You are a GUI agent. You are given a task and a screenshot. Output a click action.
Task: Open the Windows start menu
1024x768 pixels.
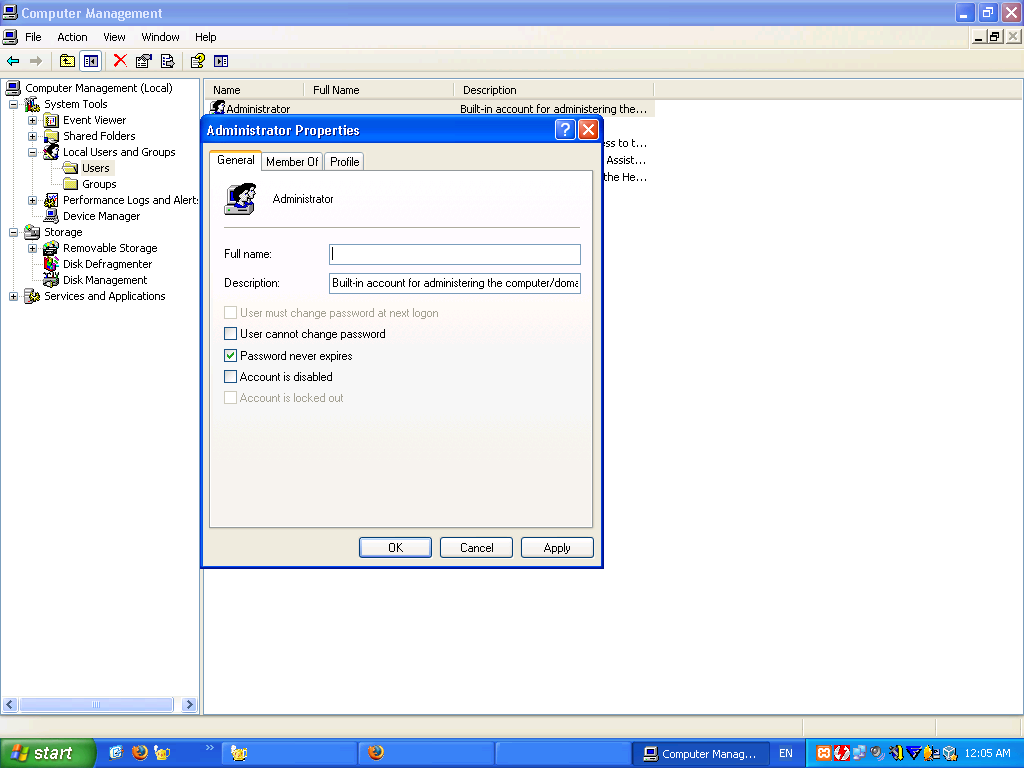(x=47, y=753)
